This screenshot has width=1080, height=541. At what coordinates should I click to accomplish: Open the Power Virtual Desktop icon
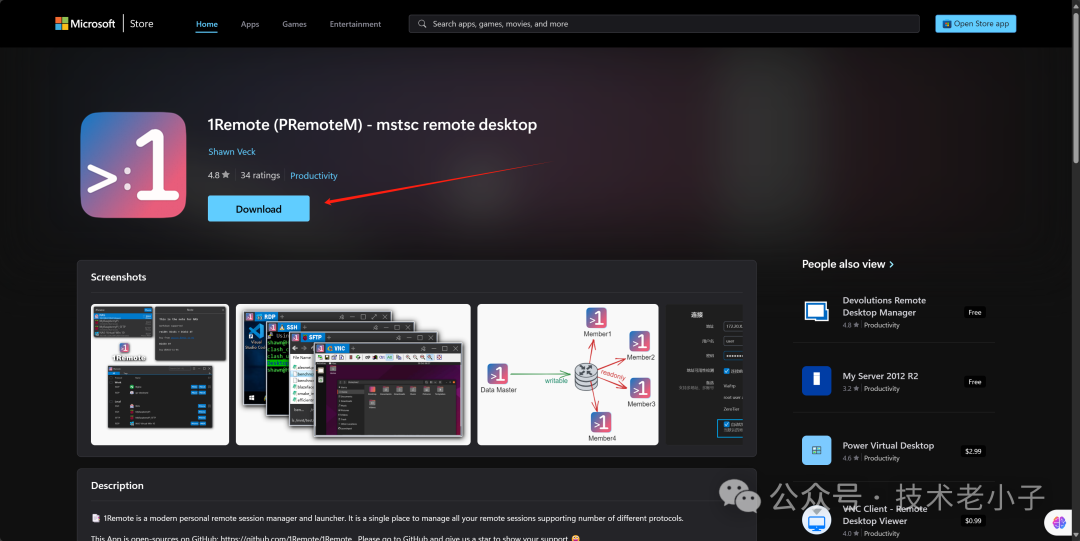click(816, 450)
